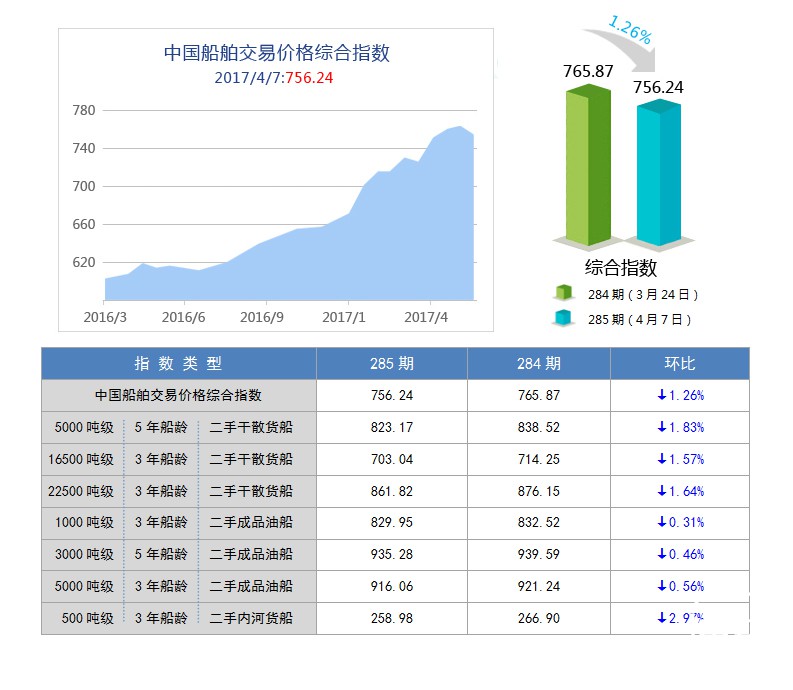Click the y-axis label 620
This screenshot has height=690, width=793.
pyautogui.click(x=84, y=262)
